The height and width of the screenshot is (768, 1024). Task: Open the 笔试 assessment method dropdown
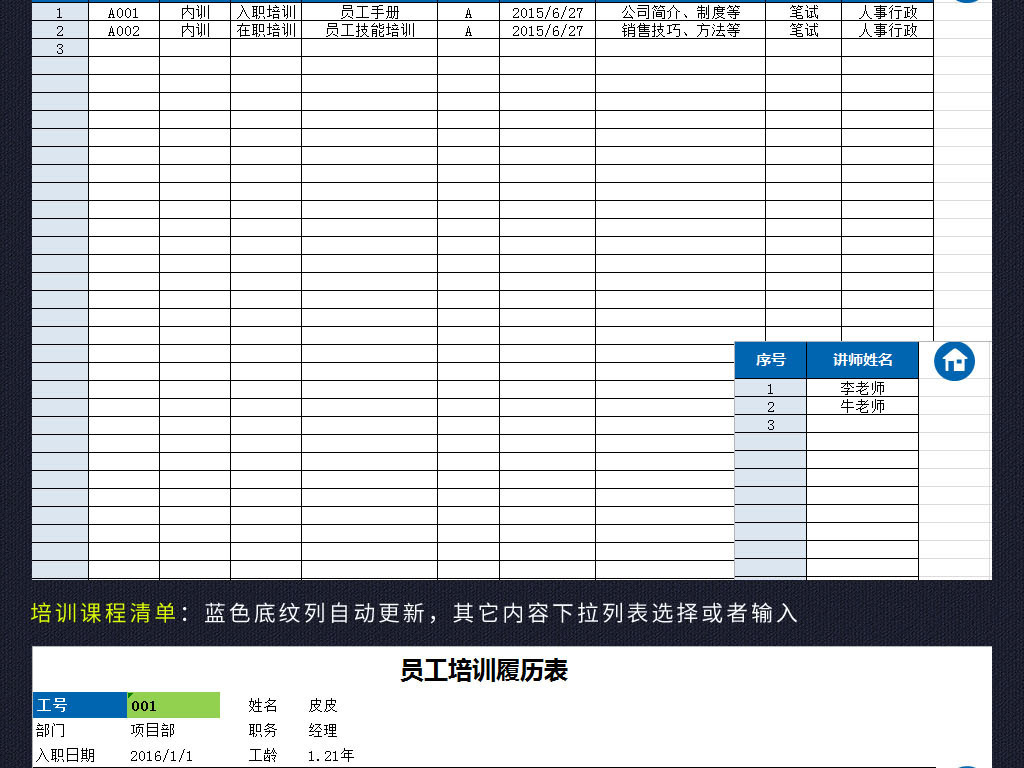(802, 11)
